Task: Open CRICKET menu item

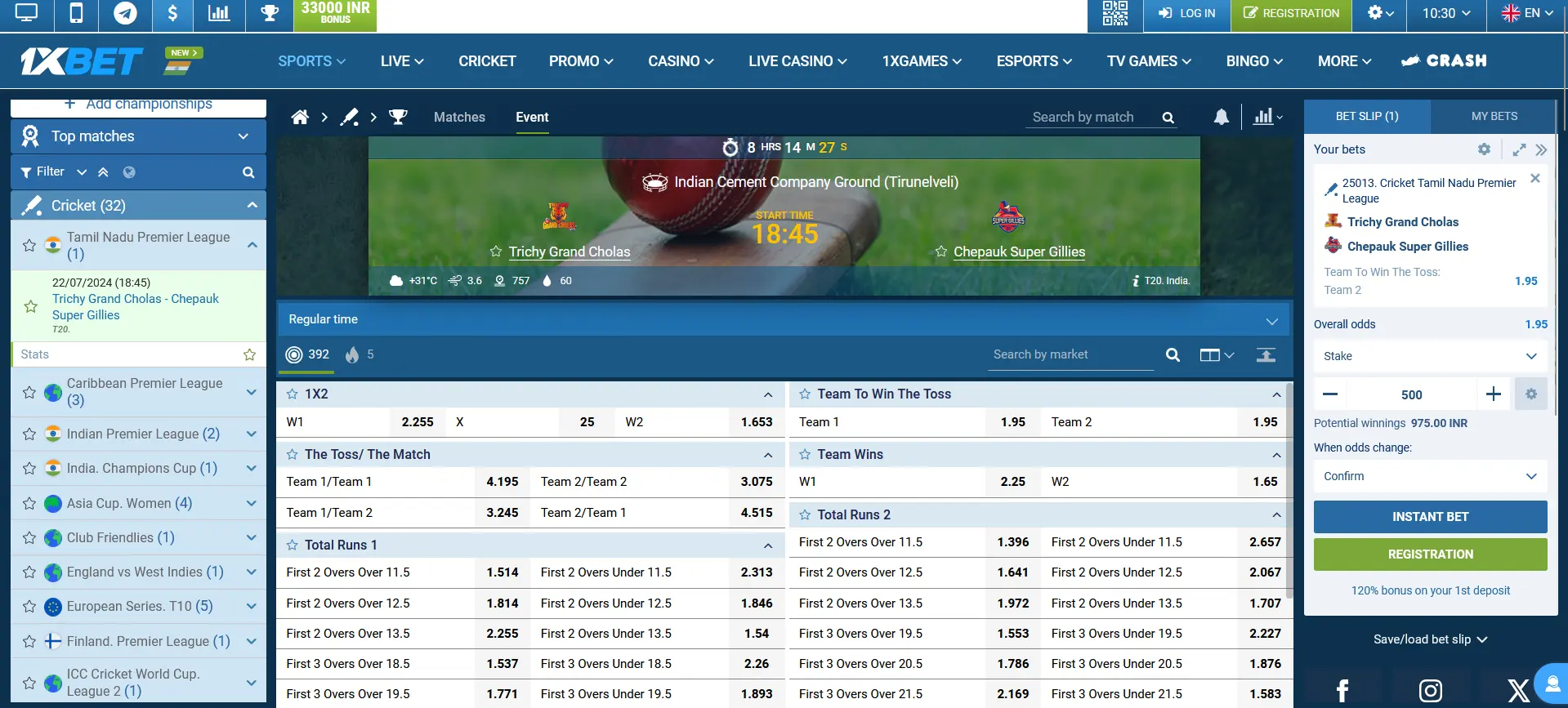Action: point(487,61)
